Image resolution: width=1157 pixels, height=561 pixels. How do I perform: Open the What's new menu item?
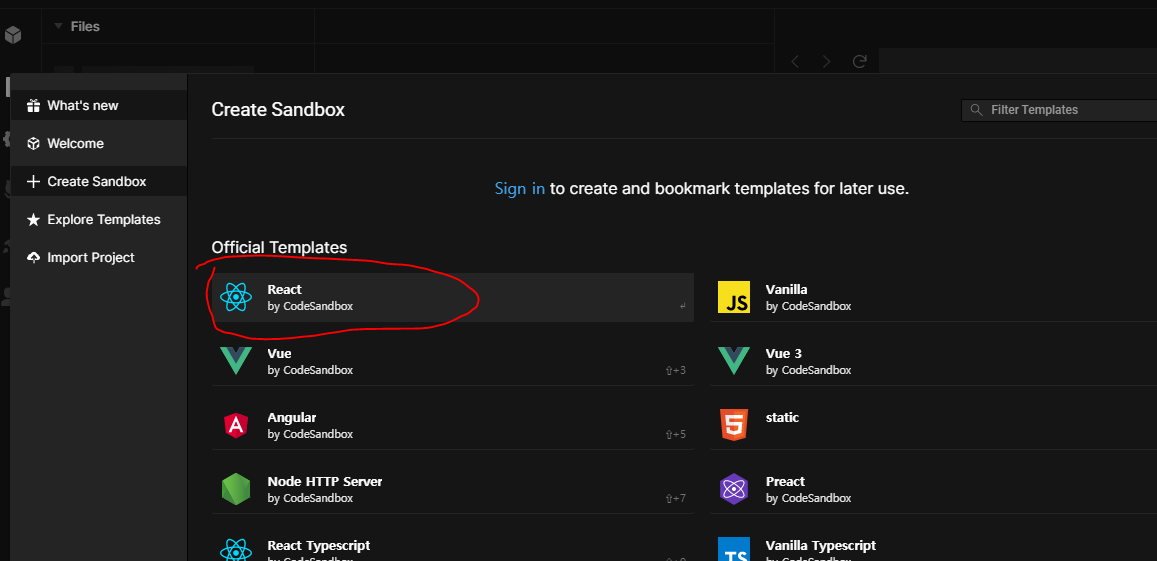coord(99,106)
